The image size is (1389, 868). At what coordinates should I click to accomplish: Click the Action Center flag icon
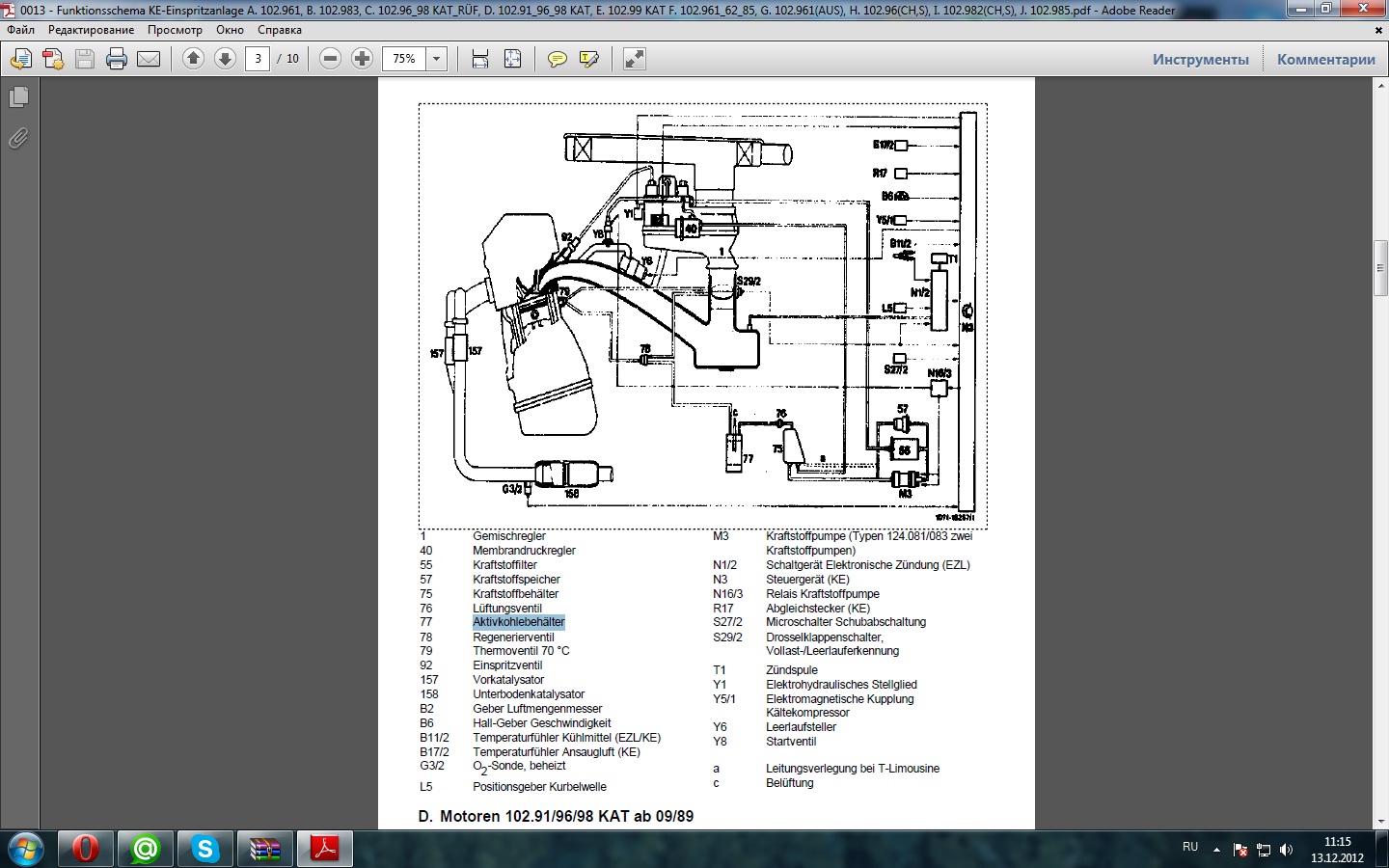(x=1240, y=850)
